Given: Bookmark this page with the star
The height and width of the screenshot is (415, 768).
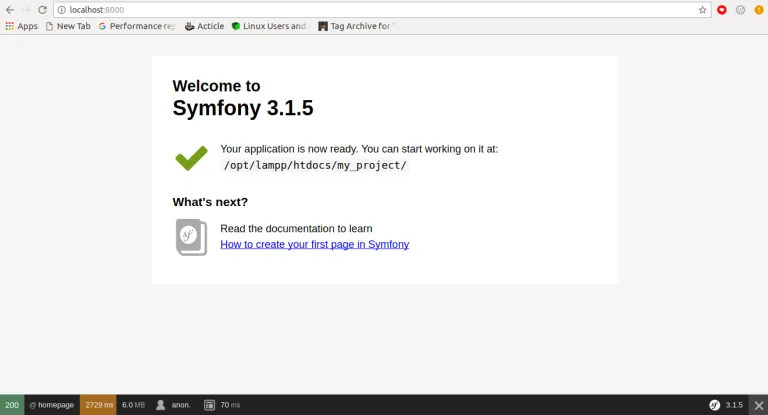Looking at the screenshot, I should (702, 10).
